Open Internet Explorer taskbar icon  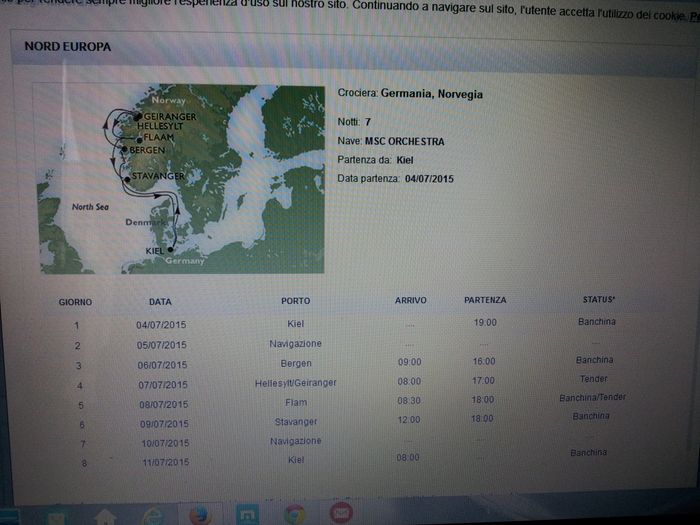(x=153, y=516)
